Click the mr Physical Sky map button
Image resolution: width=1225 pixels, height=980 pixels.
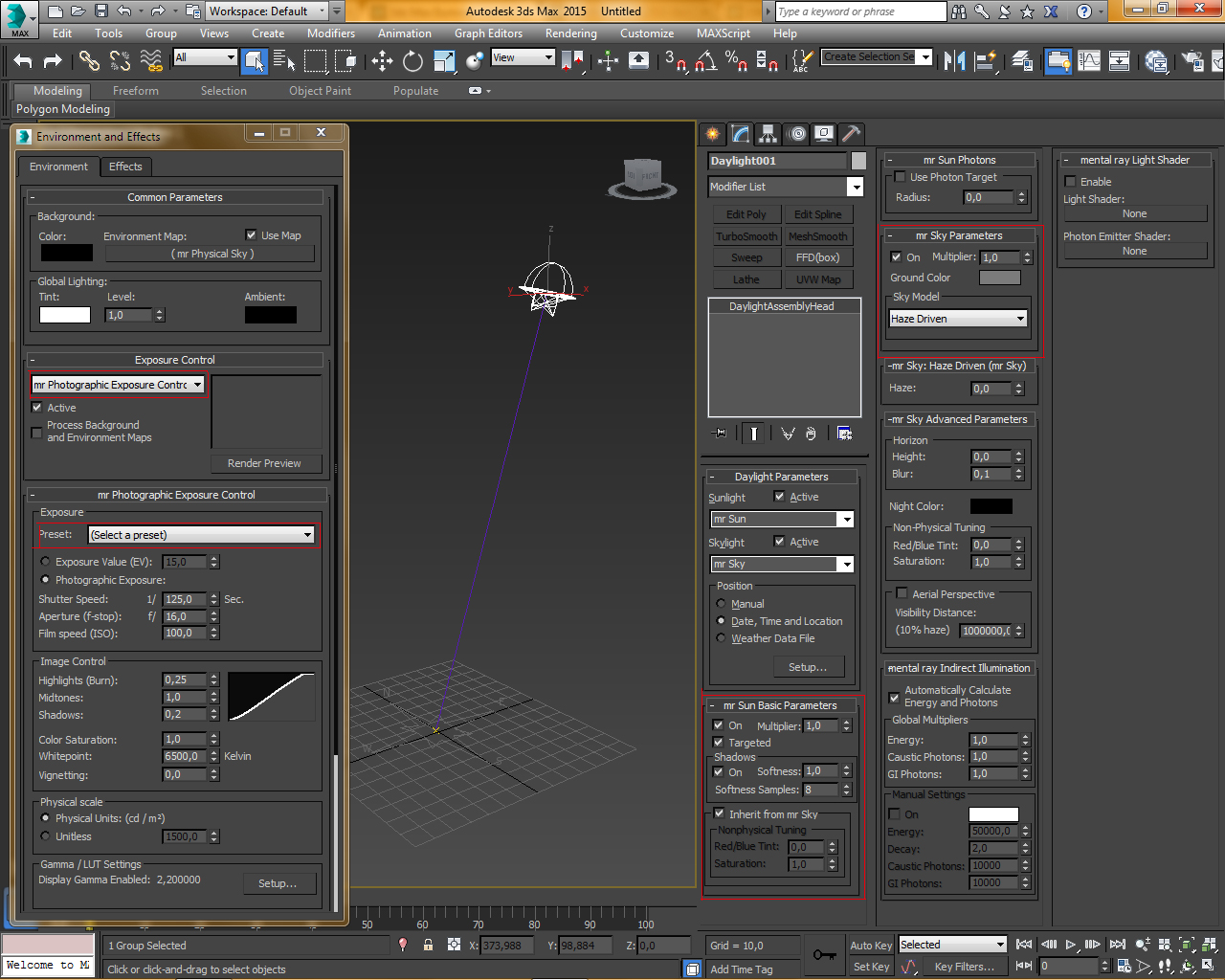[x=212, y=254]
